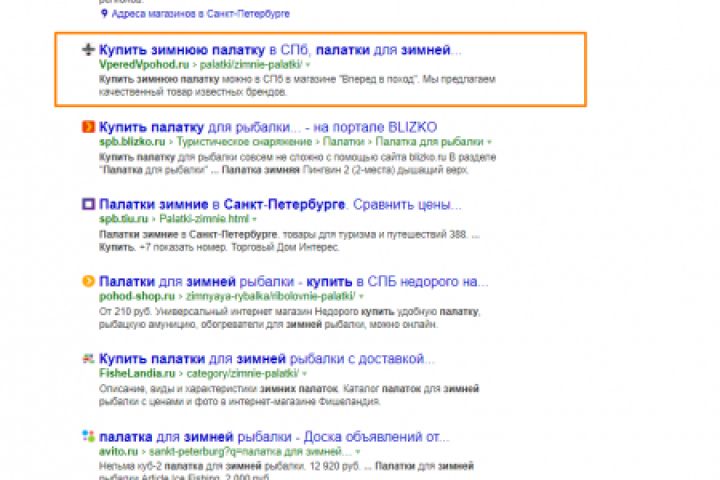The width and height of the screenshot is (720, 480).
Task: Expand dropdown arrow next to pohod-shop.ru URL
Action: coord(361,296)
